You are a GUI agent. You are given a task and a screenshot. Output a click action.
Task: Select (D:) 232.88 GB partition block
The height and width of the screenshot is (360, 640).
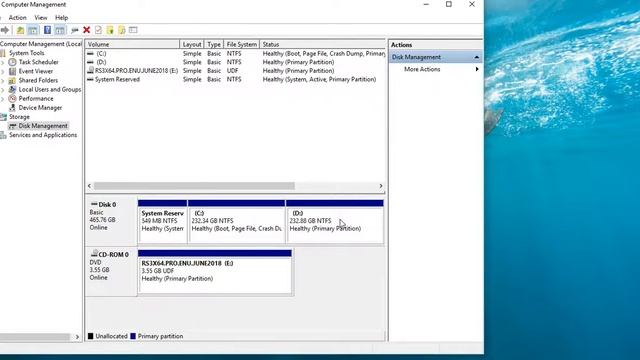[335, 222]
